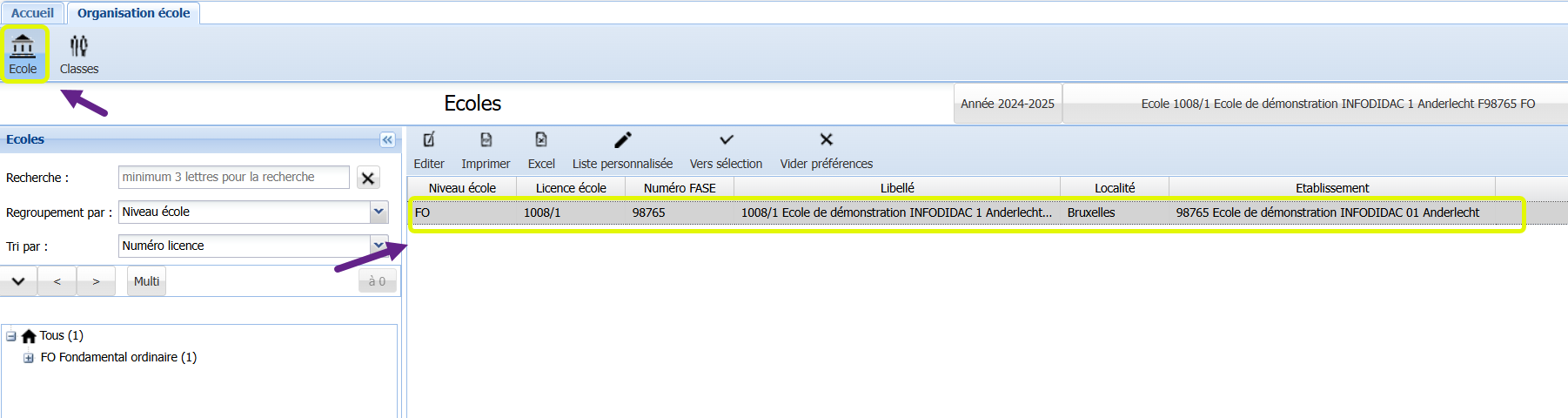Click in the Recherche input field
The image size is (1568, 418).
coord(233,178)
